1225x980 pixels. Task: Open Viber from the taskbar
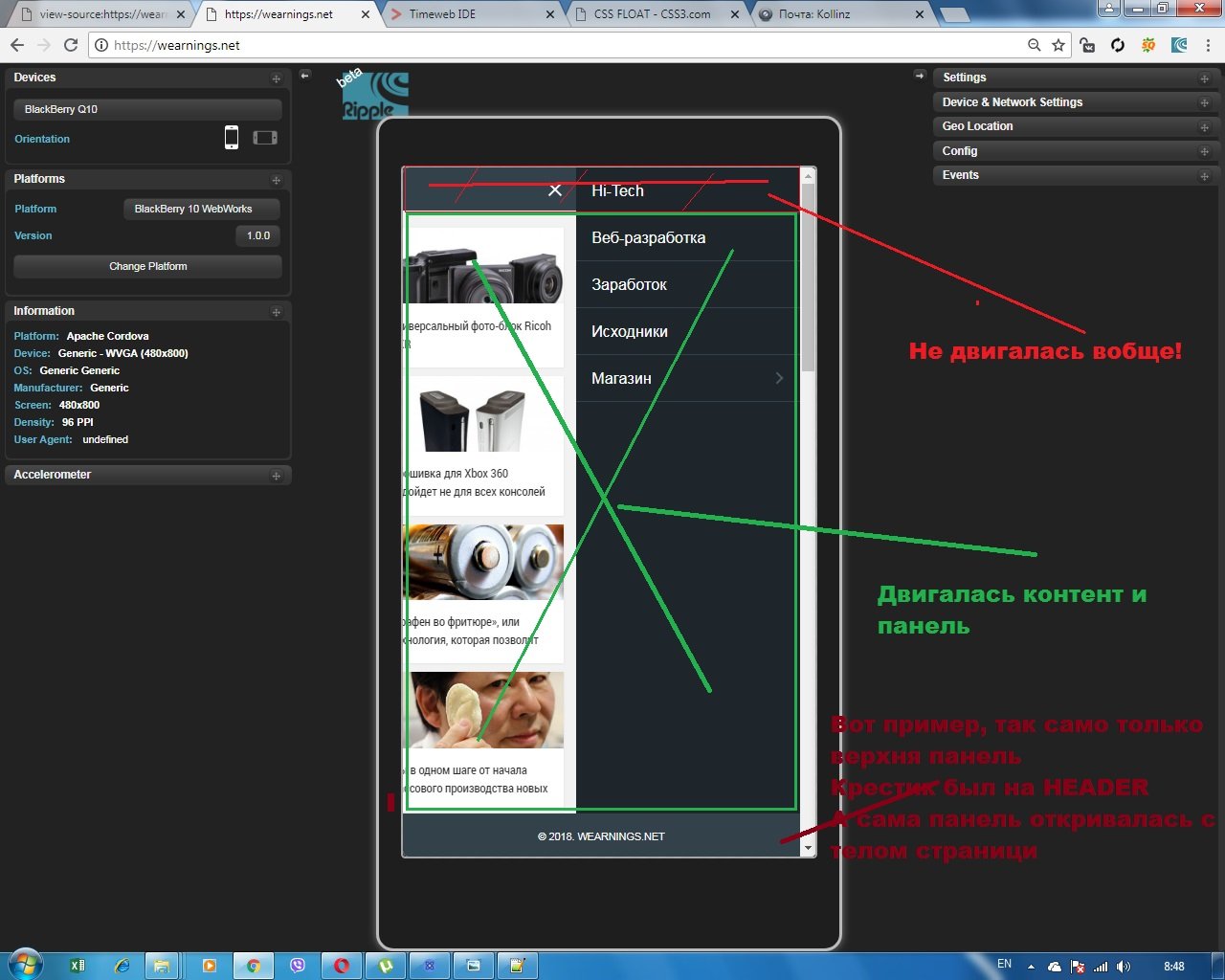coord(298,966)
